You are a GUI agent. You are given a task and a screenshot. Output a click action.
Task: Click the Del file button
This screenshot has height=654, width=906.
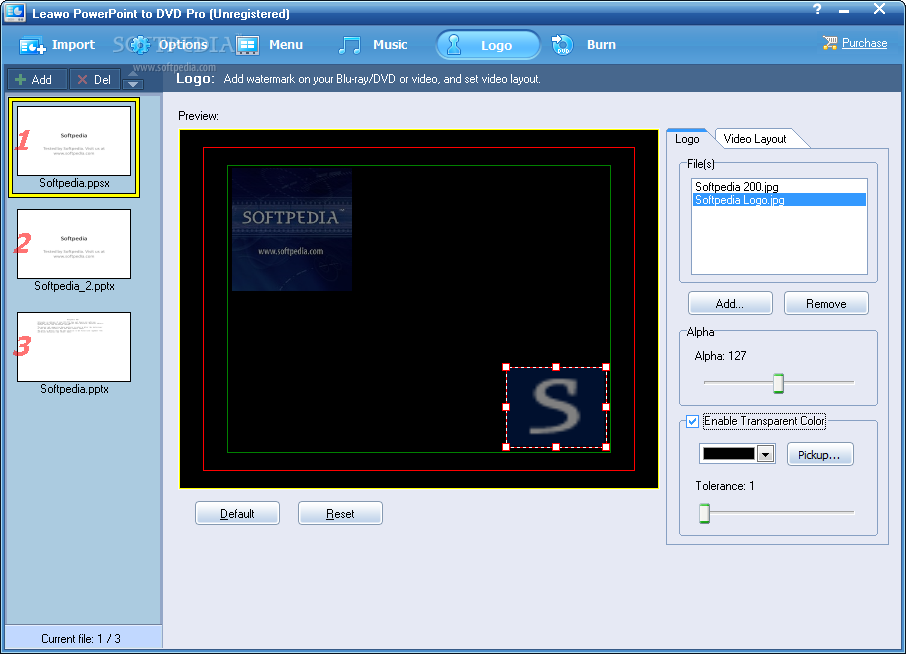[x=95, y=79]
